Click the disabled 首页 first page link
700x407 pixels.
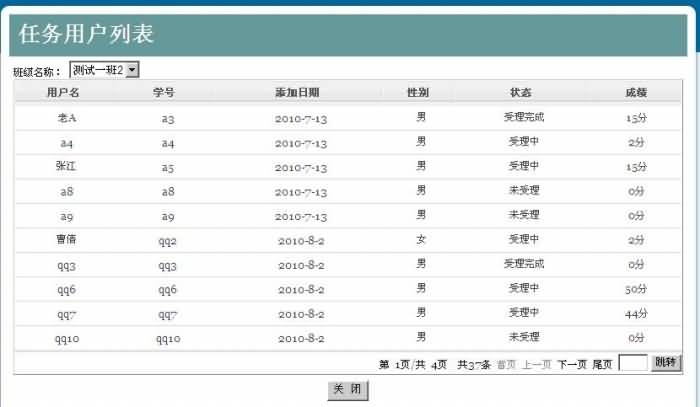(x=506, y=364)
